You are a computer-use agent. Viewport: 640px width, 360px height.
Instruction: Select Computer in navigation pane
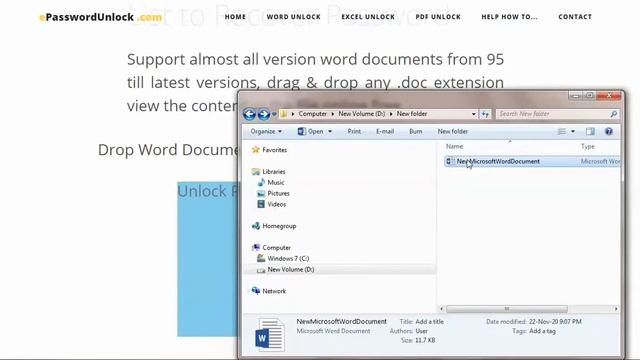[276, 247]
